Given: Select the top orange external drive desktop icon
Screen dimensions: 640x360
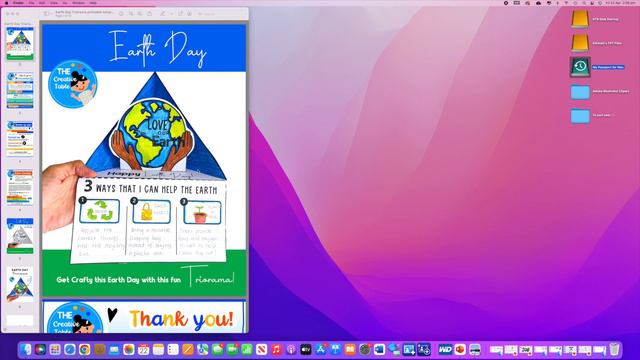Looking at the screenshot, I should [x=580, y=19].
